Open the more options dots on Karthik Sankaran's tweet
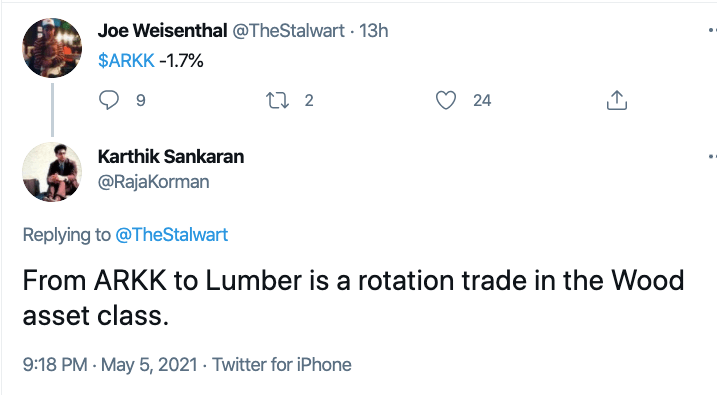The height and width of the screenshot is (395, 717). point(712,156)
